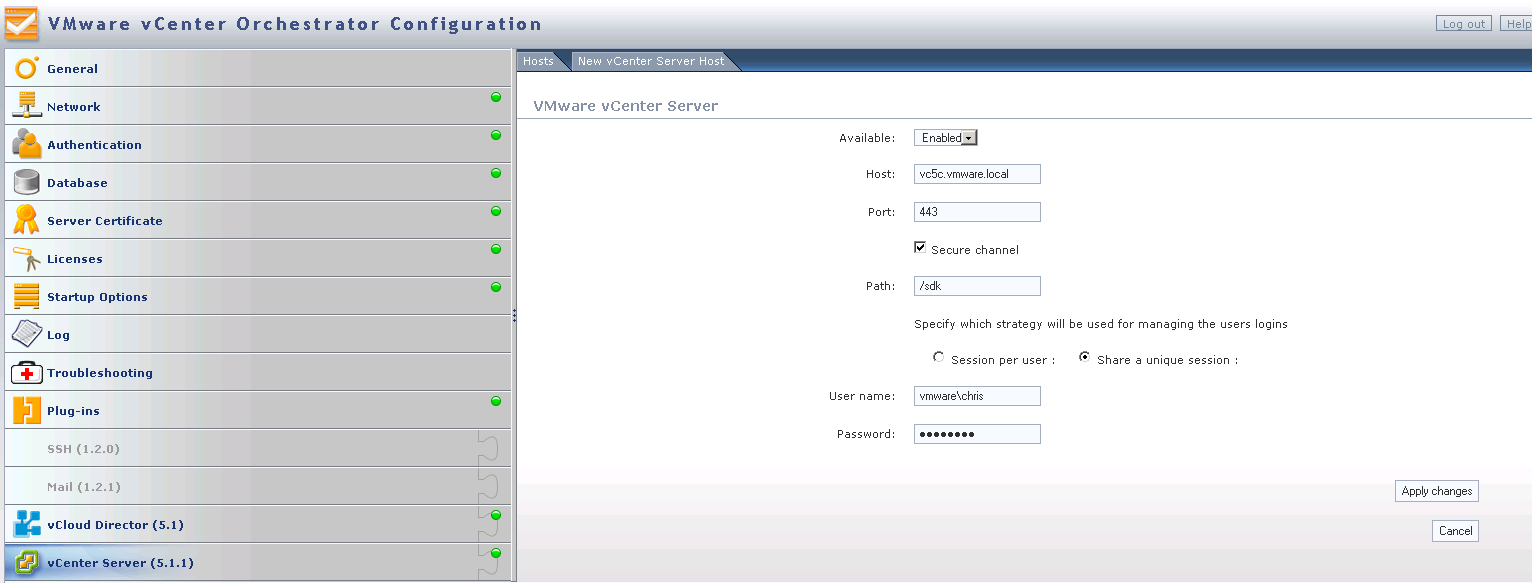Click the Password input field

(x=977, y=434)
